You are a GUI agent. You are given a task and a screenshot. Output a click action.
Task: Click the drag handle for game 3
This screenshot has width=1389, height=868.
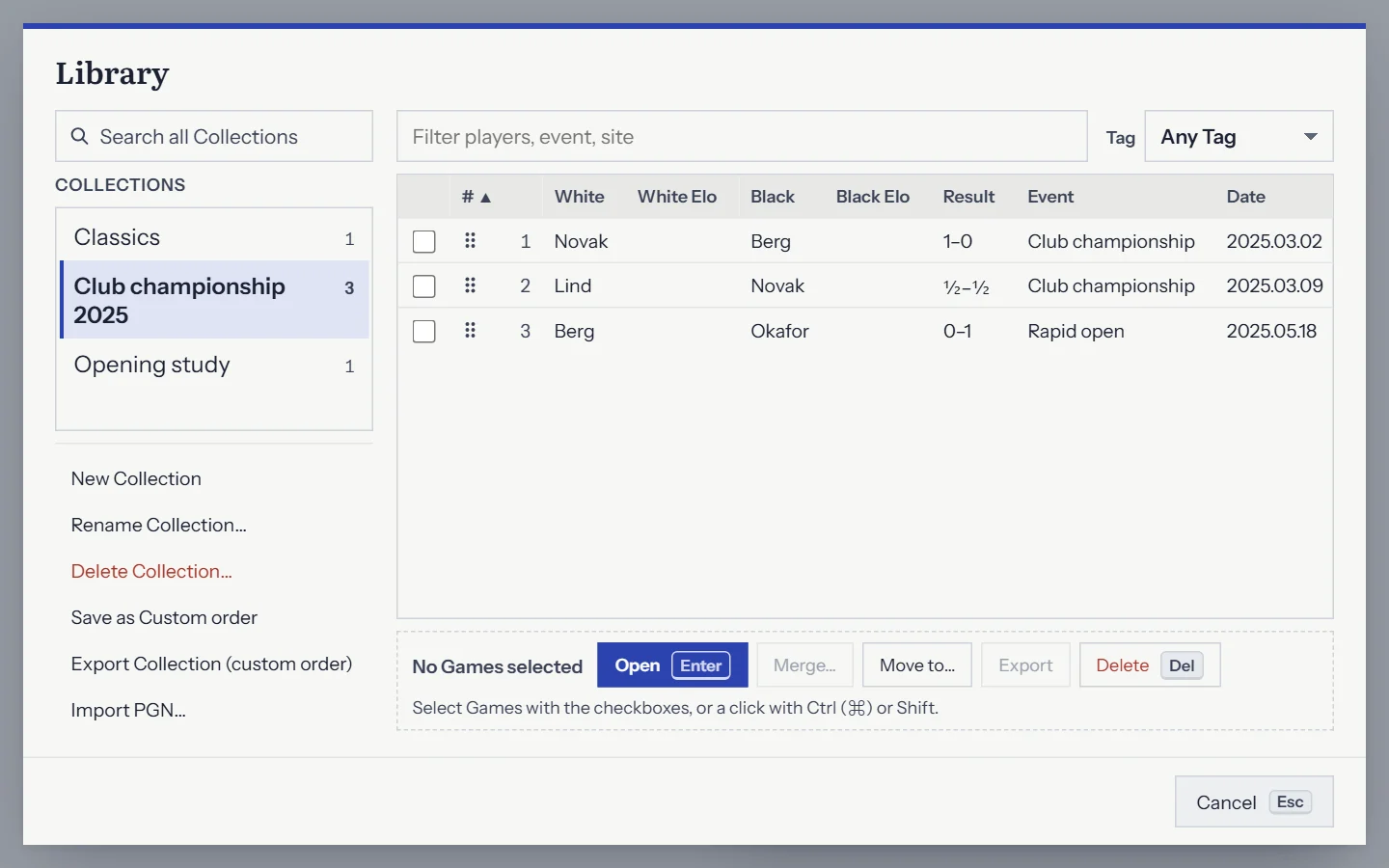click(470, 331)
